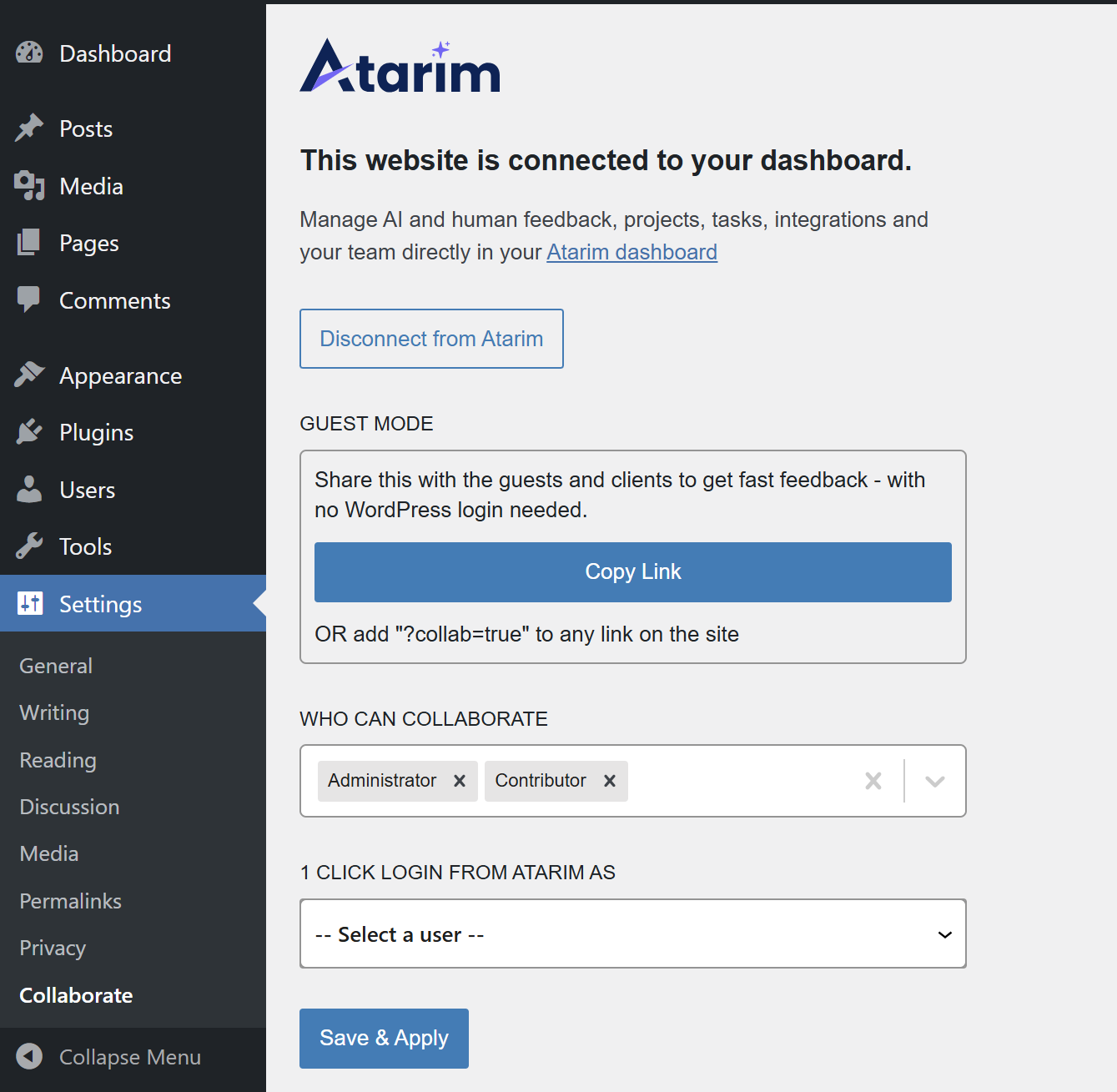Click the Dashboard gauge icon
Image resolution: width=1117 pixels, height=1092 pixels.
pos(29,53)
